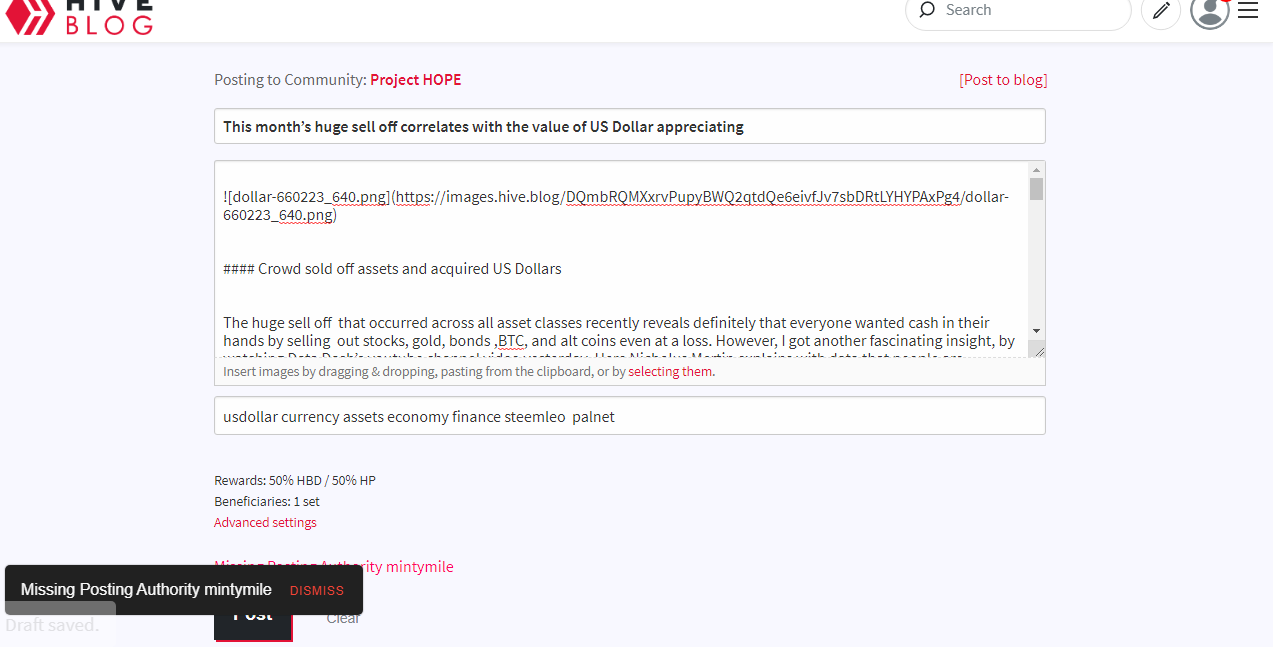Click the body text area resize handle
Image resolution: width=1273 pixels, height=653 pixels.
tap(1037, 349)
